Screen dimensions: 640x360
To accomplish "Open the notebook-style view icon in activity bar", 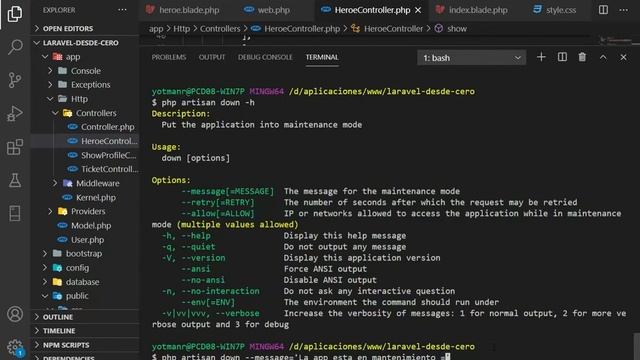I will 15,213.
